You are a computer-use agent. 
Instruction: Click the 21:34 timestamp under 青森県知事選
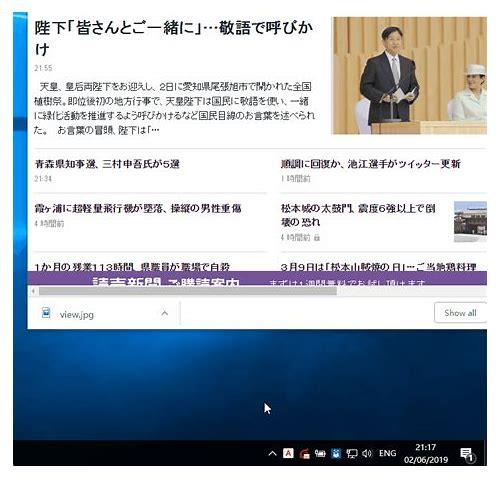click(43, 179)
